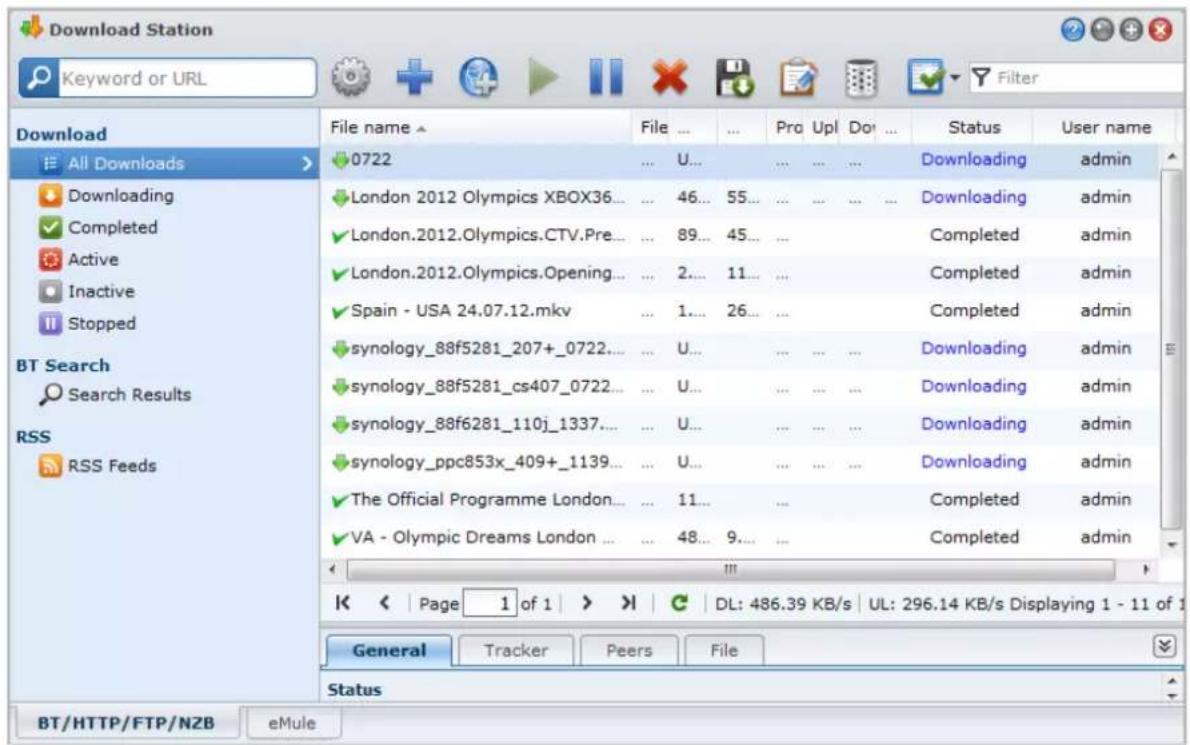Select The Official Programme London row
1190x745 pixels.
tap(740, 500)
